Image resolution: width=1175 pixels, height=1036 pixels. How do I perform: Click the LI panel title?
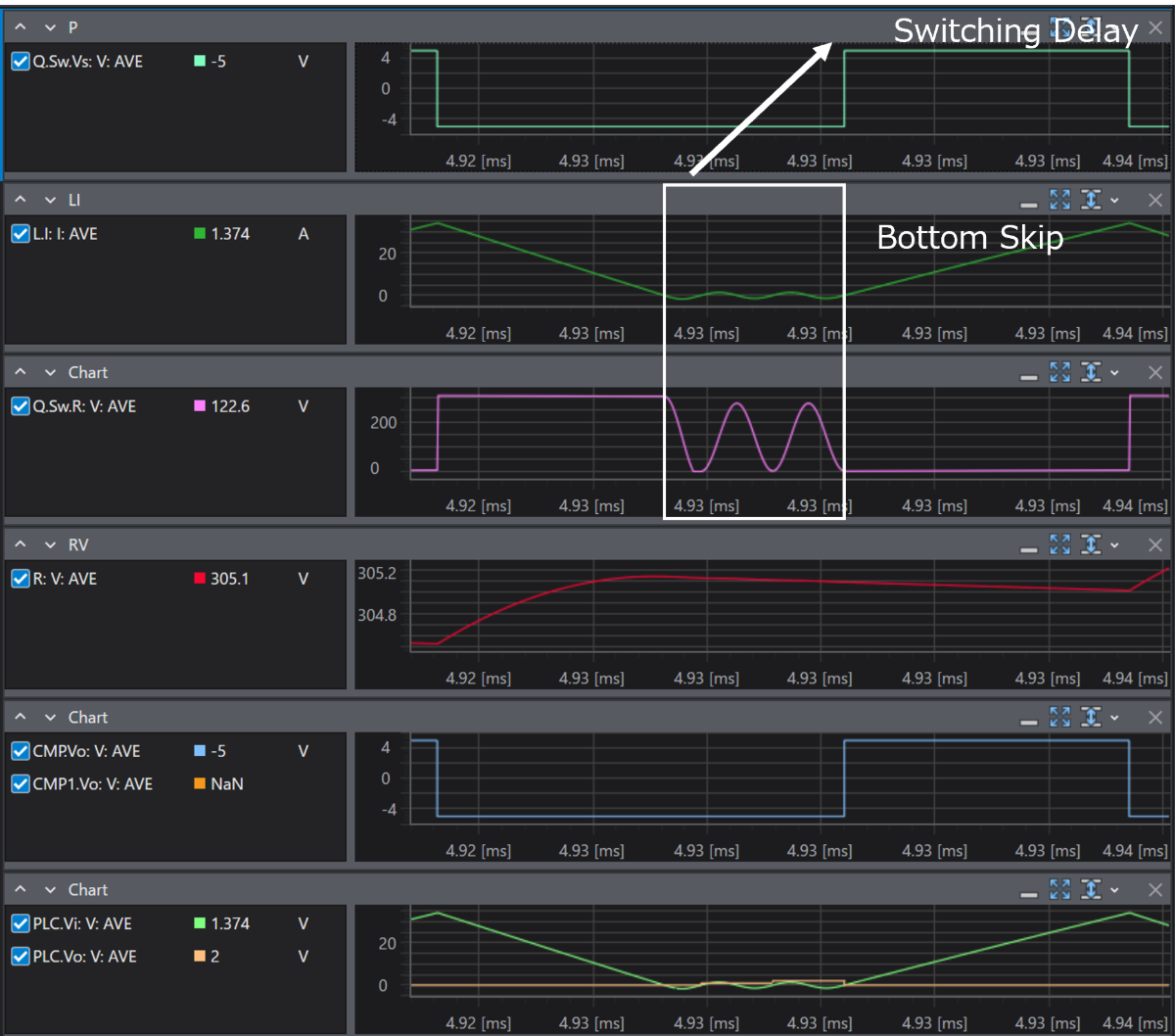coord(74,200)
